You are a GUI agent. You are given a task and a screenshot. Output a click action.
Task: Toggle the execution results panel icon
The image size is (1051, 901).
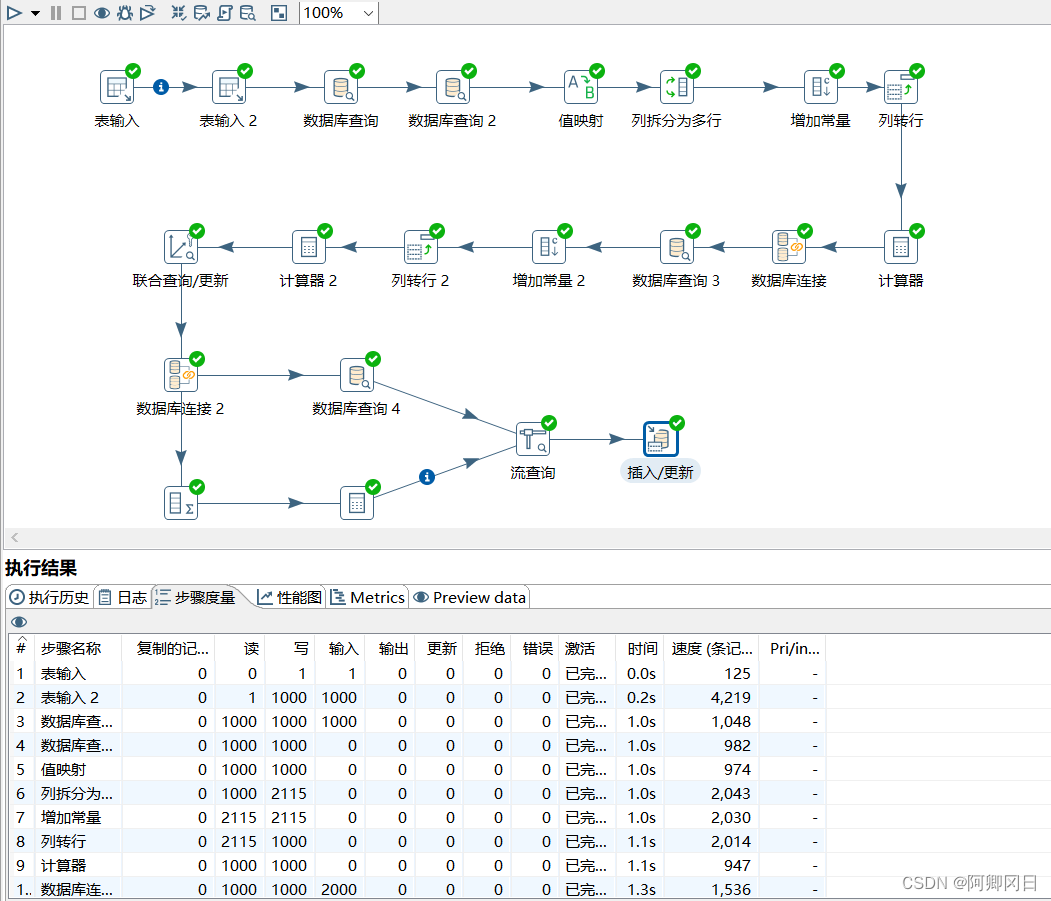pyautogui.click(x=279, y=13)
